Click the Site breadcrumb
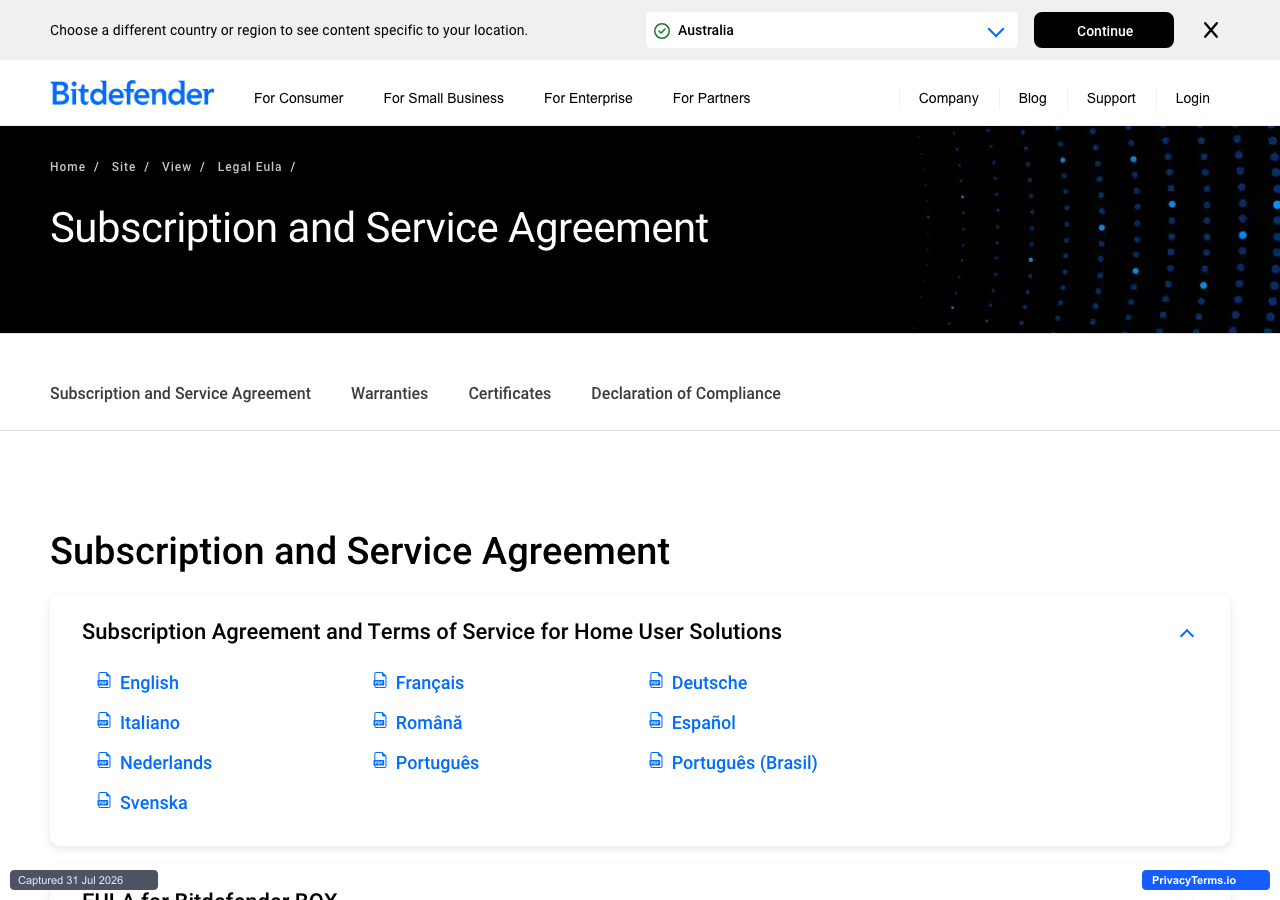1280x900 pixels. point(124,167)
